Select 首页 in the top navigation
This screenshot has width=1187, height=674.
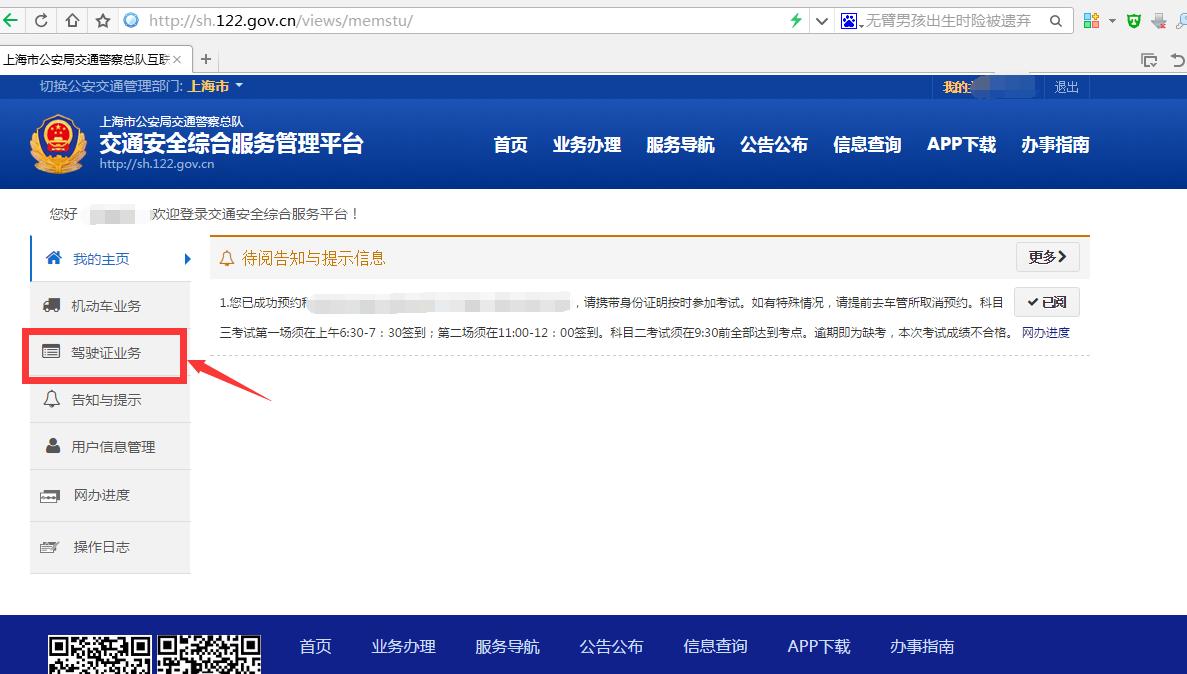[510, 144]
